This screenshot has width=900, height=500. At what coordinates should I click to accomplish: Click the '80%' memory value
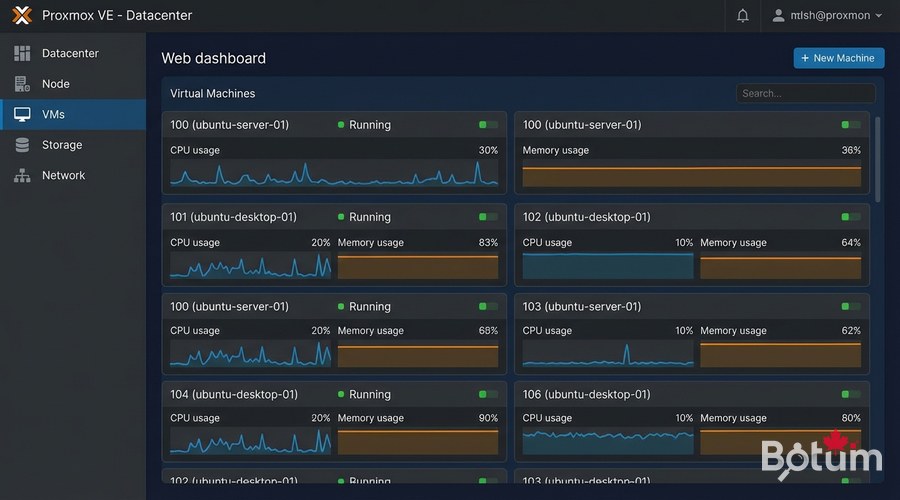[x=851, y=418]
